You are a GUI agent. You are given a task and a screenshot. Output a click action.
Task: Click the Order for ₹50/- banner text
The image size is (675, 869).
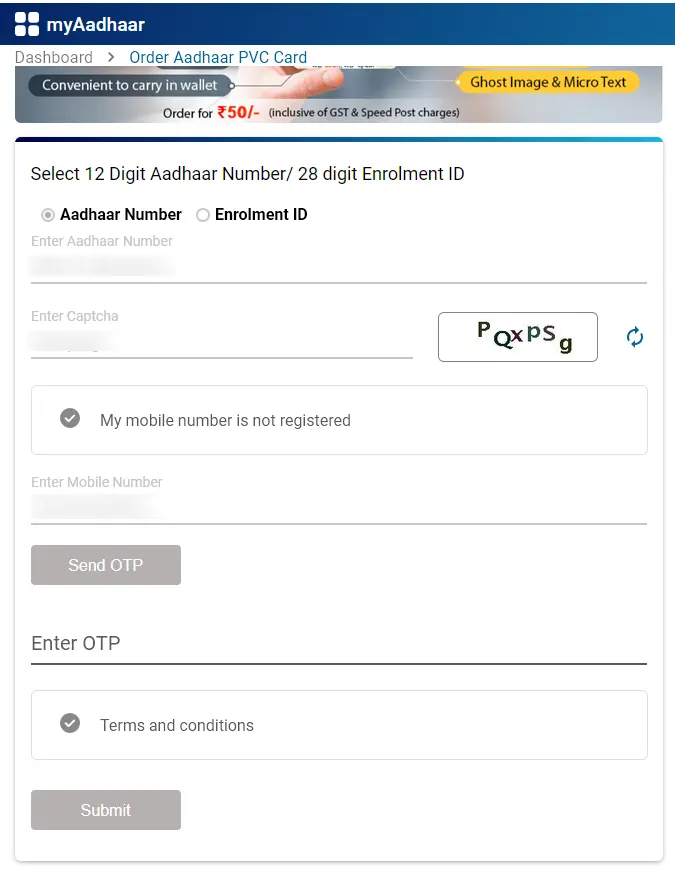[x=211, y=113]
